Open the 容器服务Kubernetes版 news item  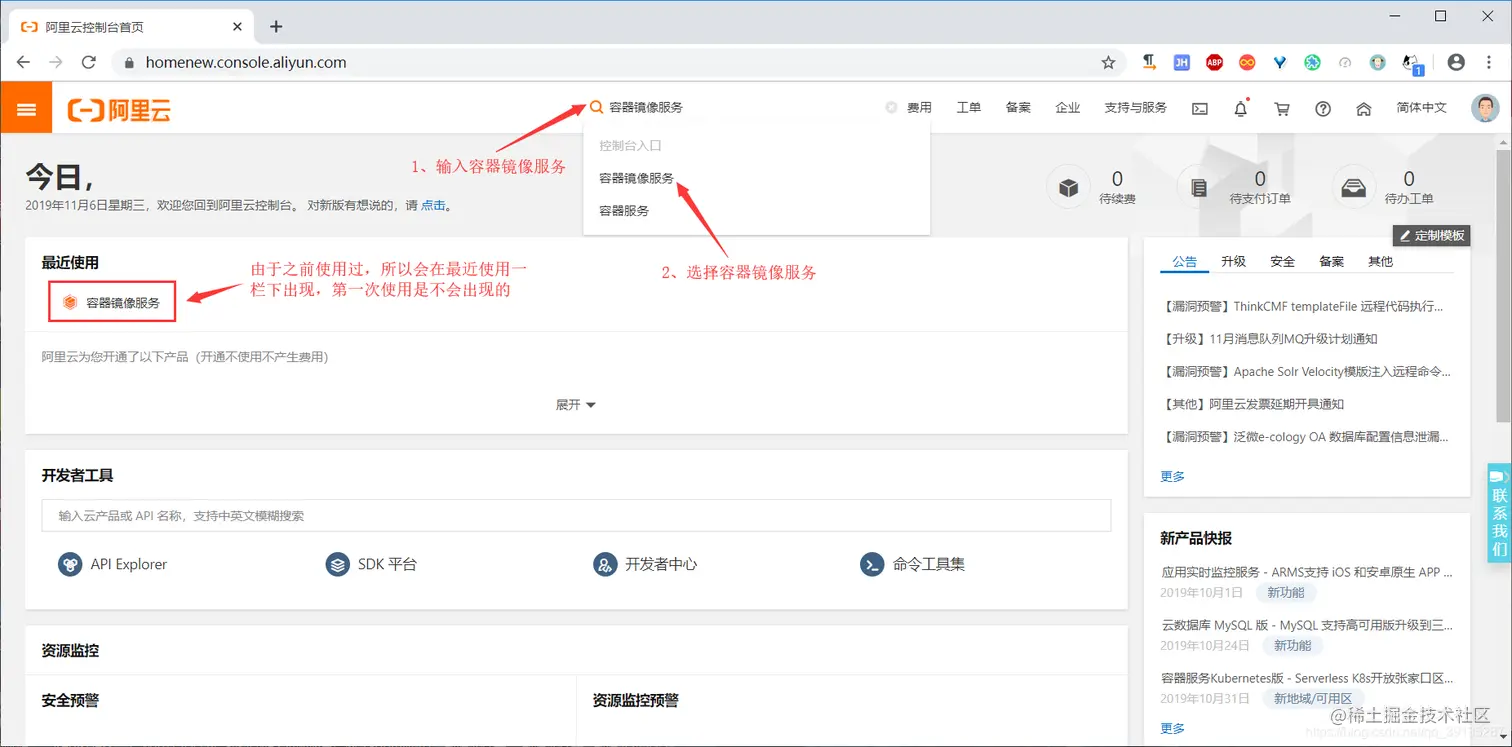(x=1307, y=678)
